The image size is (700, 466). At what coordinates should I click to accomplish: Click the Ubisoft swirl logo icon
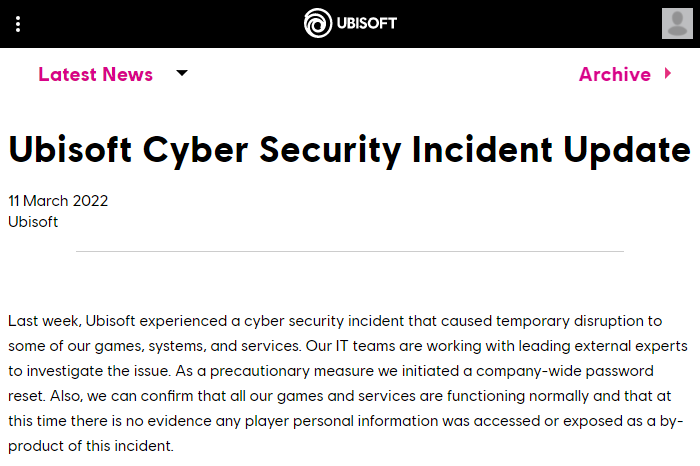[x=318, y=23]
